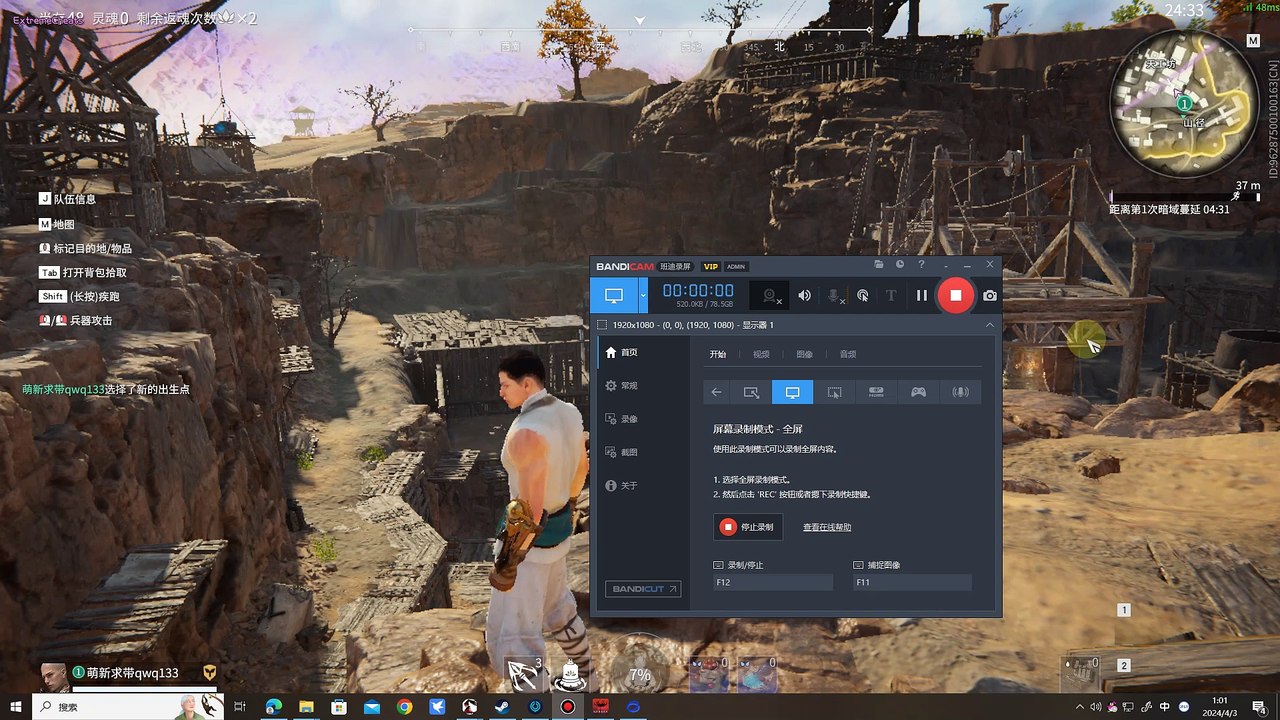This screenshot has width=1280, height=720.
Task: Click the VIP badge in Bandicam title
Action: tap(711, 266)
